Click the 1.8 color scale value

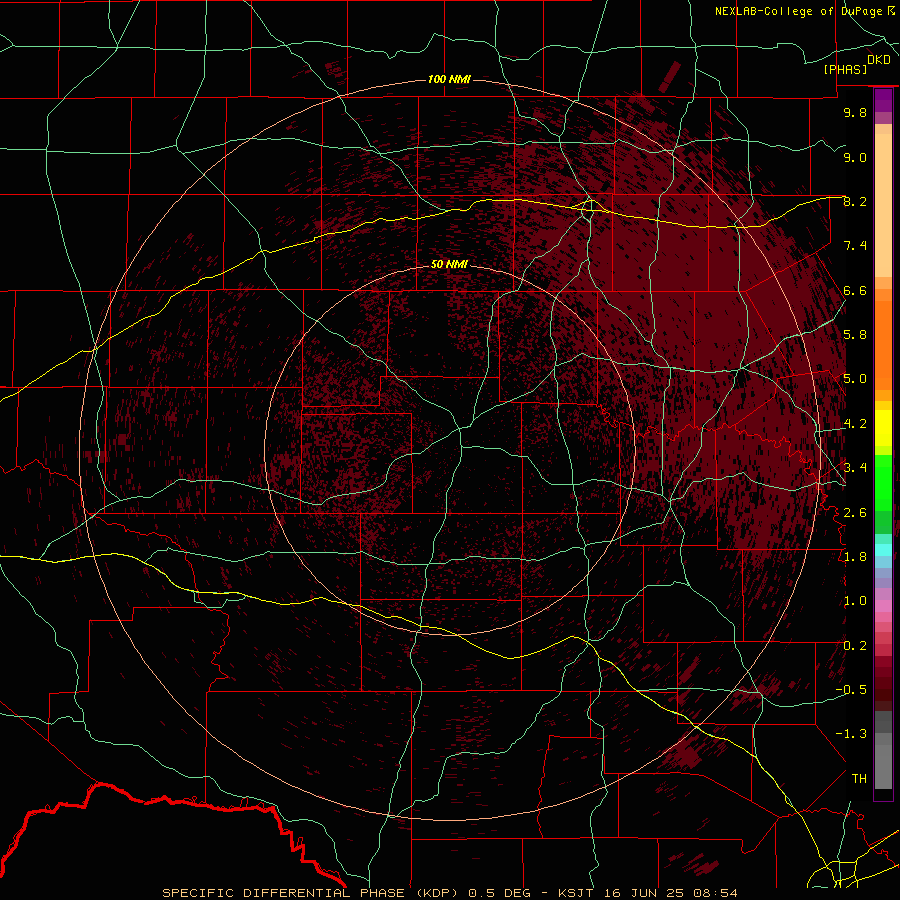click(x=855, y=557)
